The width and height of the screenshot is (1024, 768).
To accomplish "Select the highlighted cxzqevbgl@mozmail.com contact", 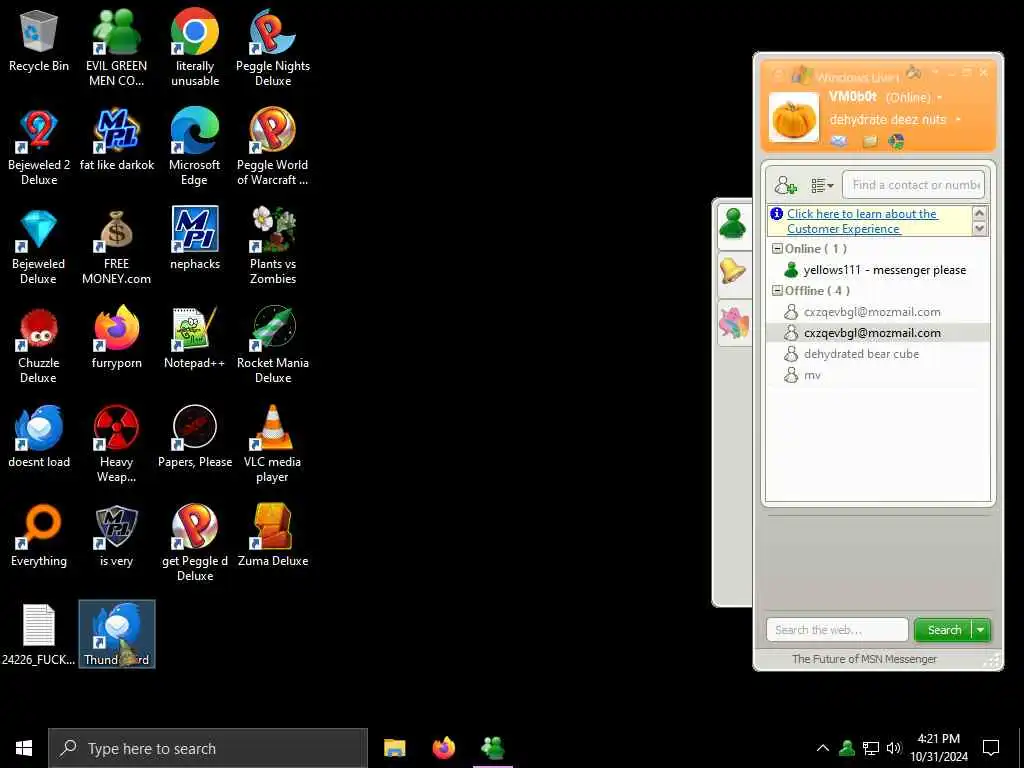I will [878, 333].
